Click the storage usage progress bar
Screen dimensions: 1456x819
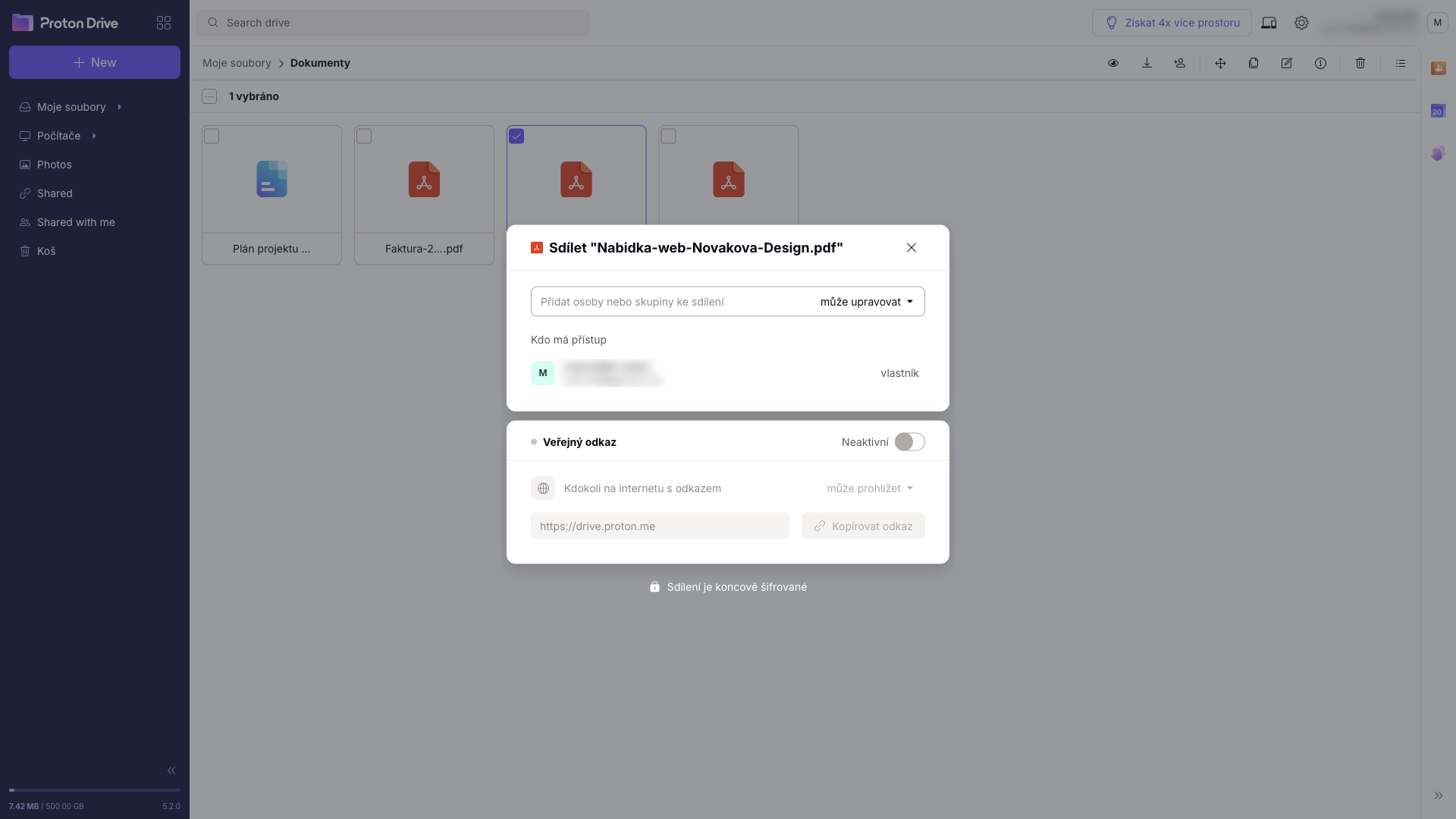pyautogui.click(x=95, y=790)
